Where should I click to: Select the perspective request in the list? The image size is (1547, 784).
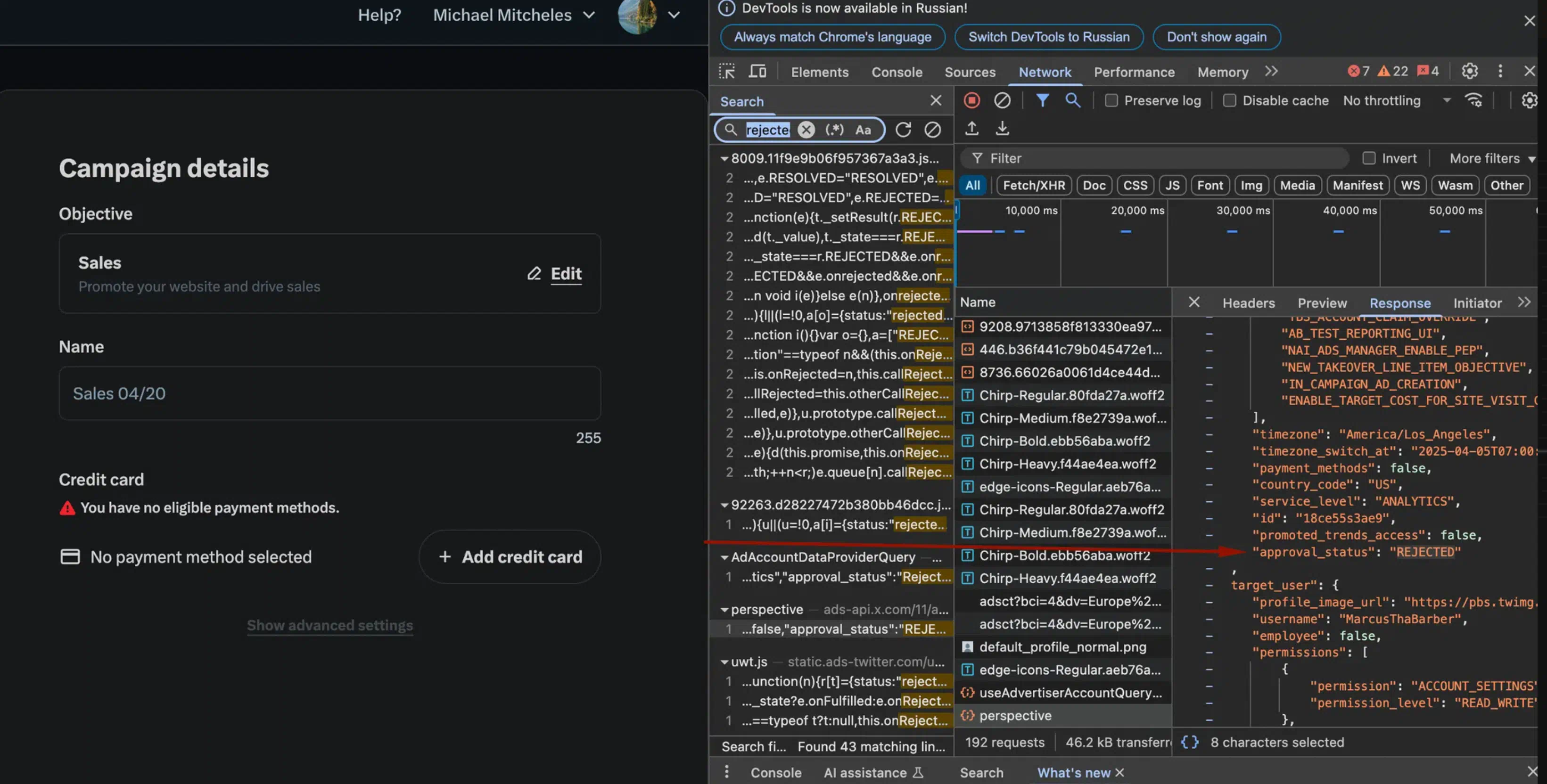tap(1063, 716)
